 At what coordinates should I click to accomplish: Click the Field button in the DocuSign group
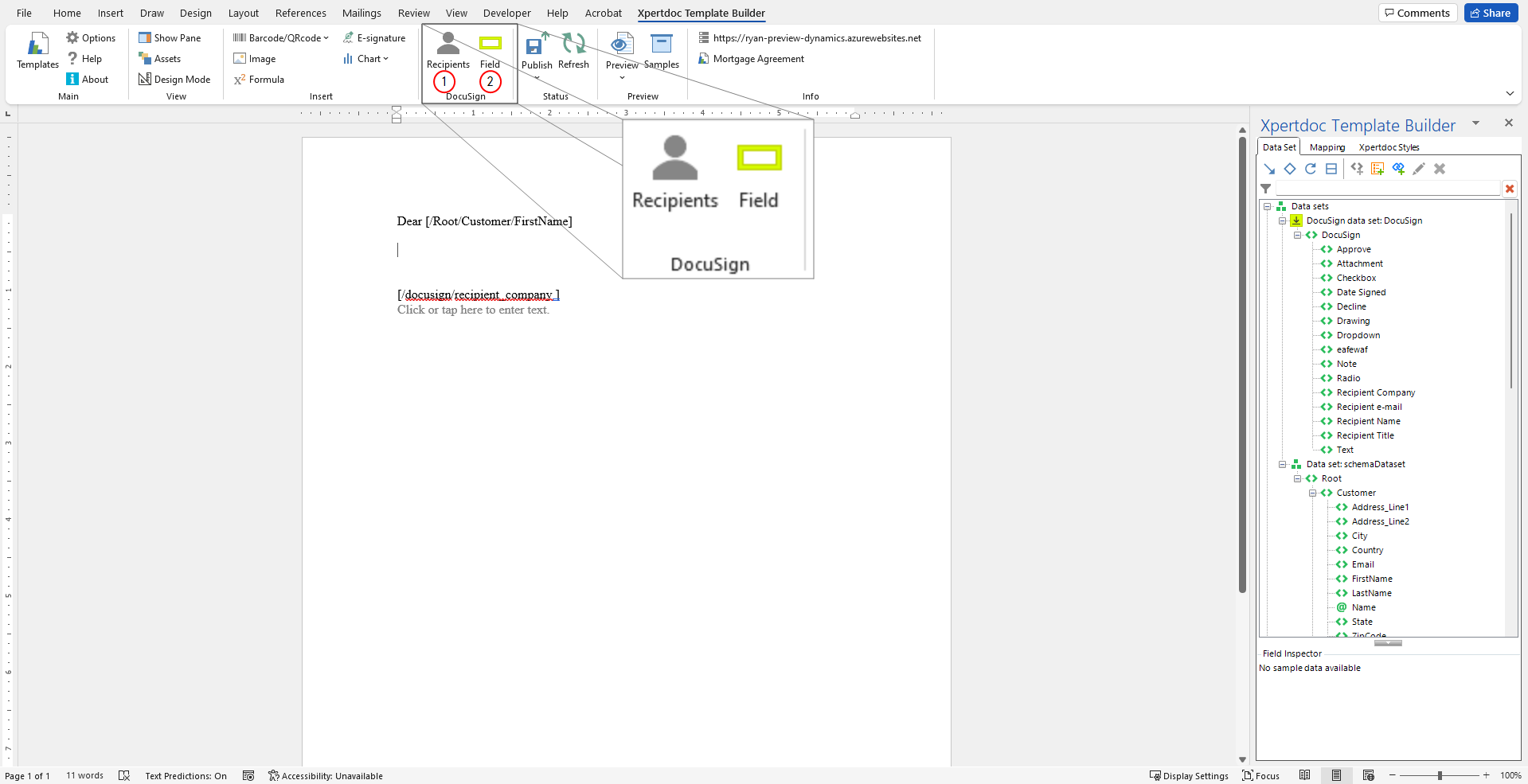click(490, 51)
